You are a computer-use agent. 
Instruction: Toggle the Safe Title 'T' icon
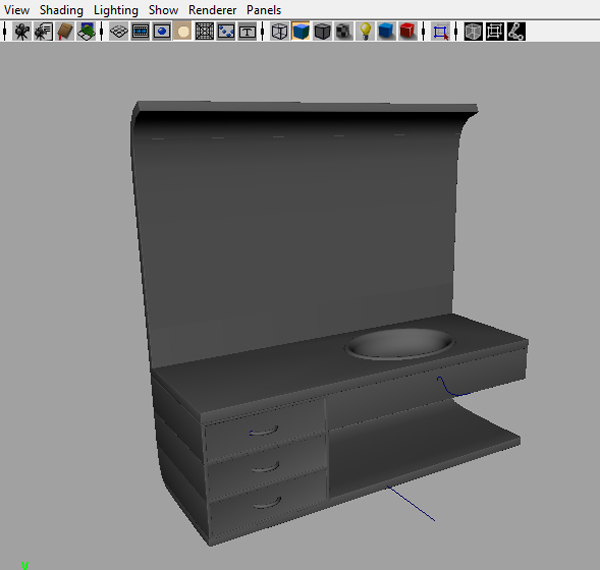(247, 31)
